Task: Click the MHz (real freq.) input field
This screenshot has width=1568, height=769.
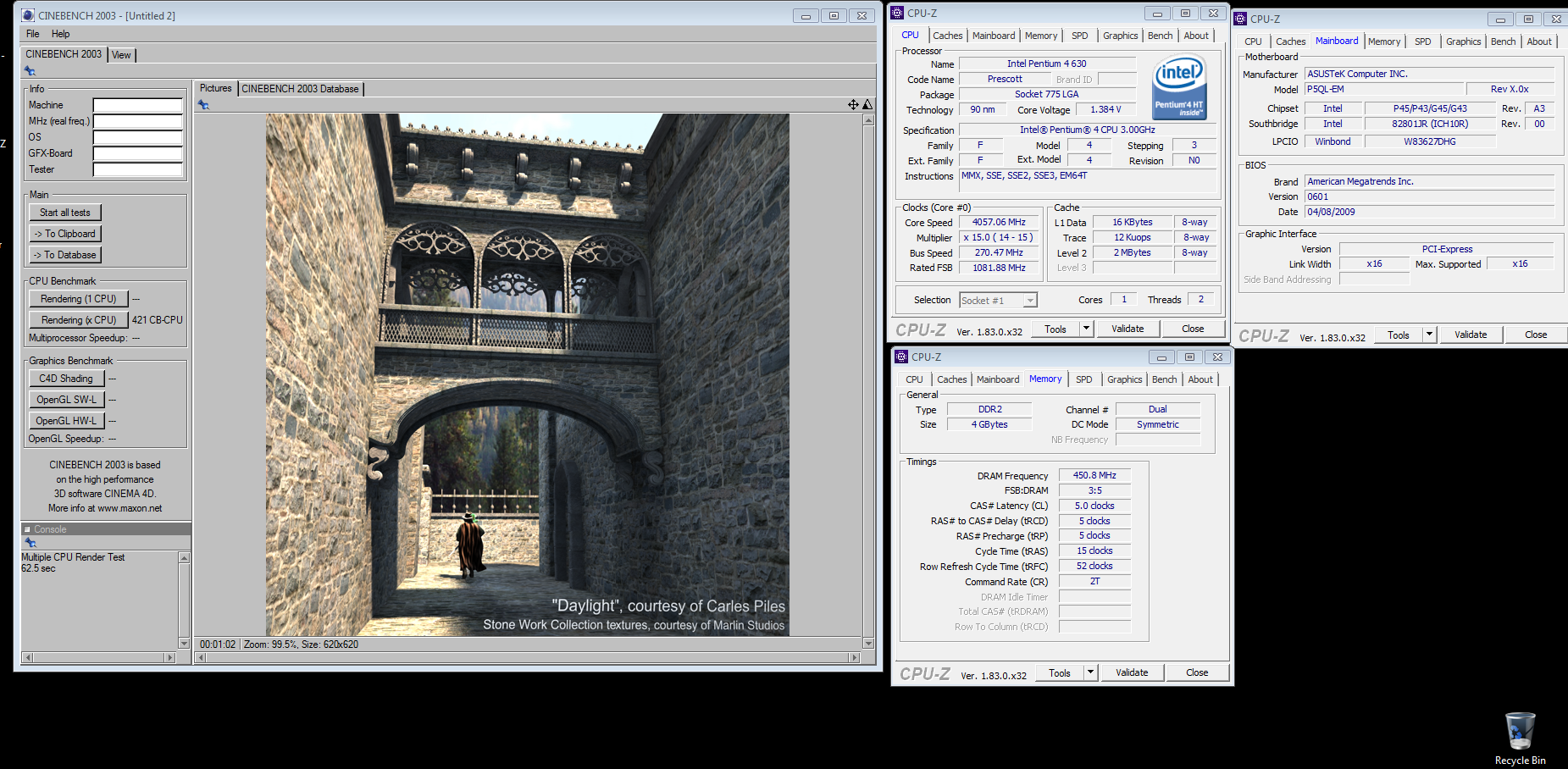Action: click(138, 121)
